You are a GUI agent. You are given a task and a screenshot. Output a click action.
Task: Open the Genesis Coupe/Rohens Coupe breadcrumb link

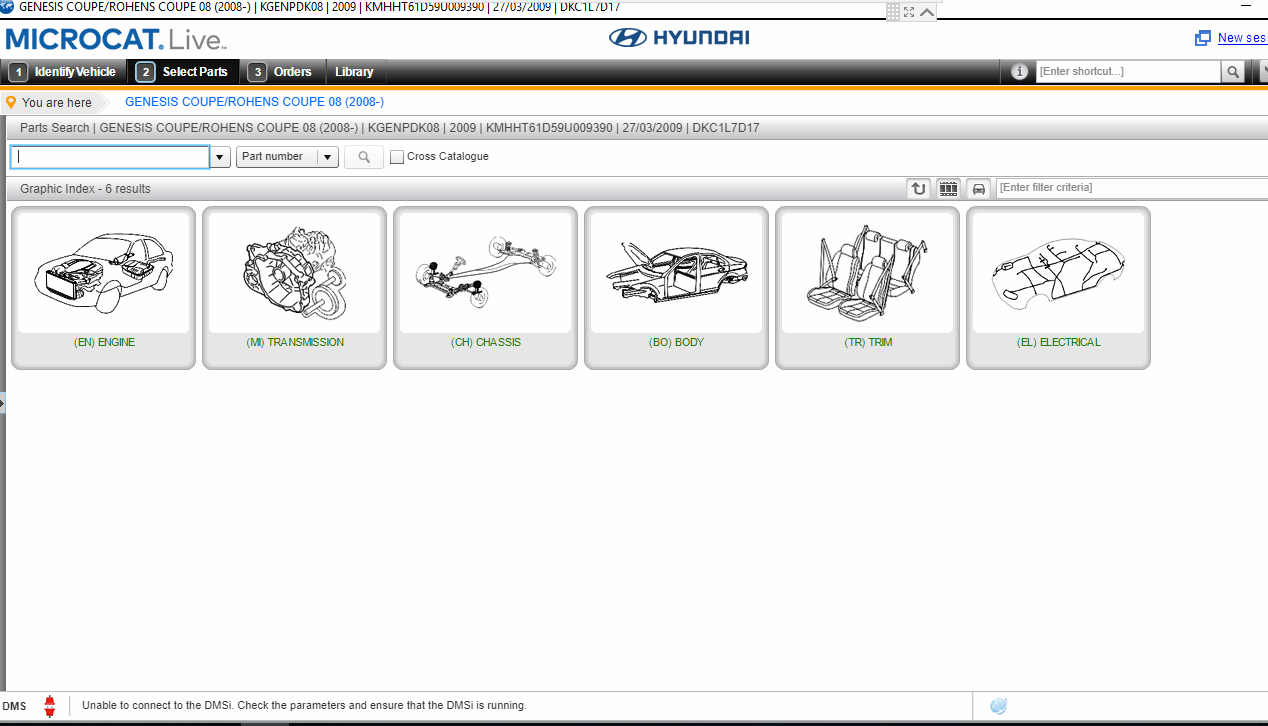coord(254,102)
